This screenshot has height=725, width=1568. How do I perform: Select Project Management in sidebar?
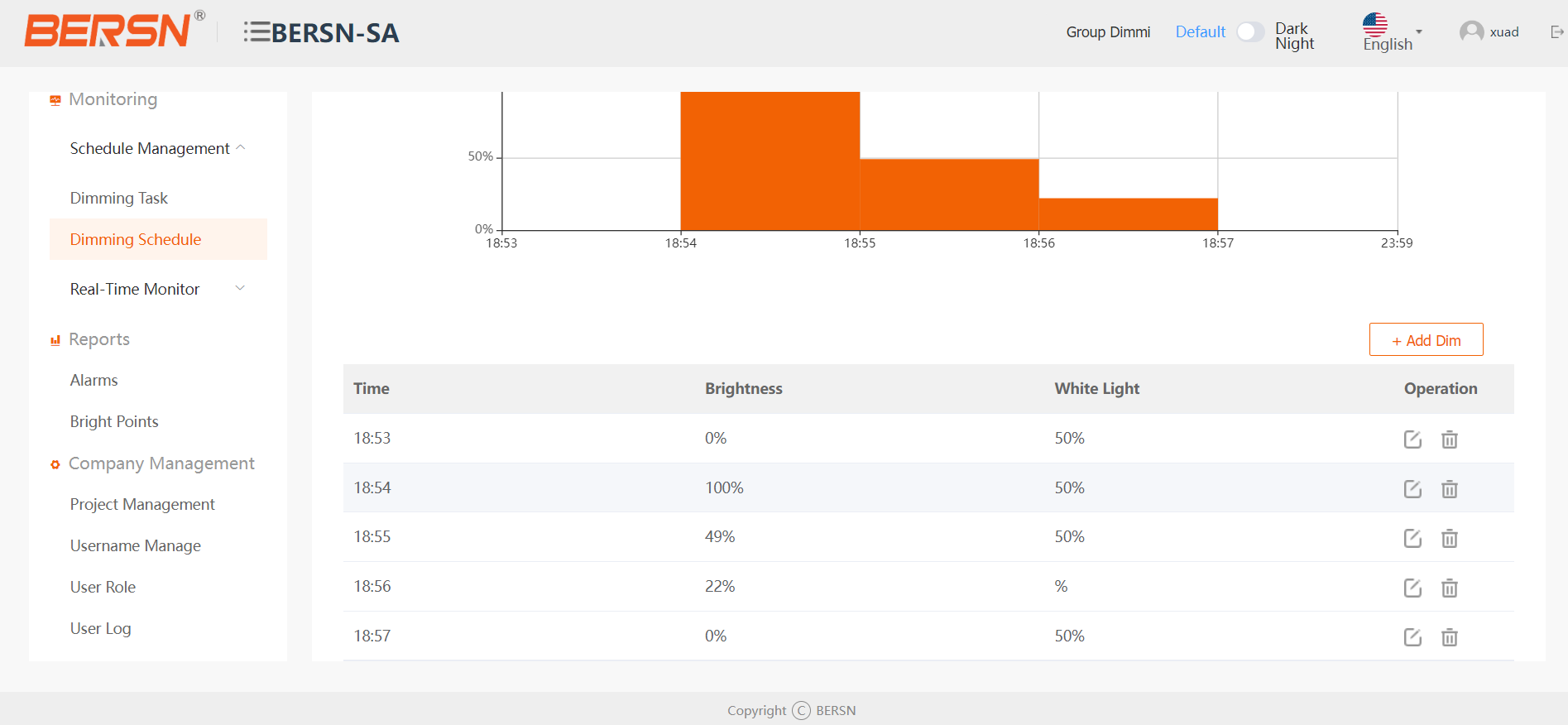(x=142, y=504)
